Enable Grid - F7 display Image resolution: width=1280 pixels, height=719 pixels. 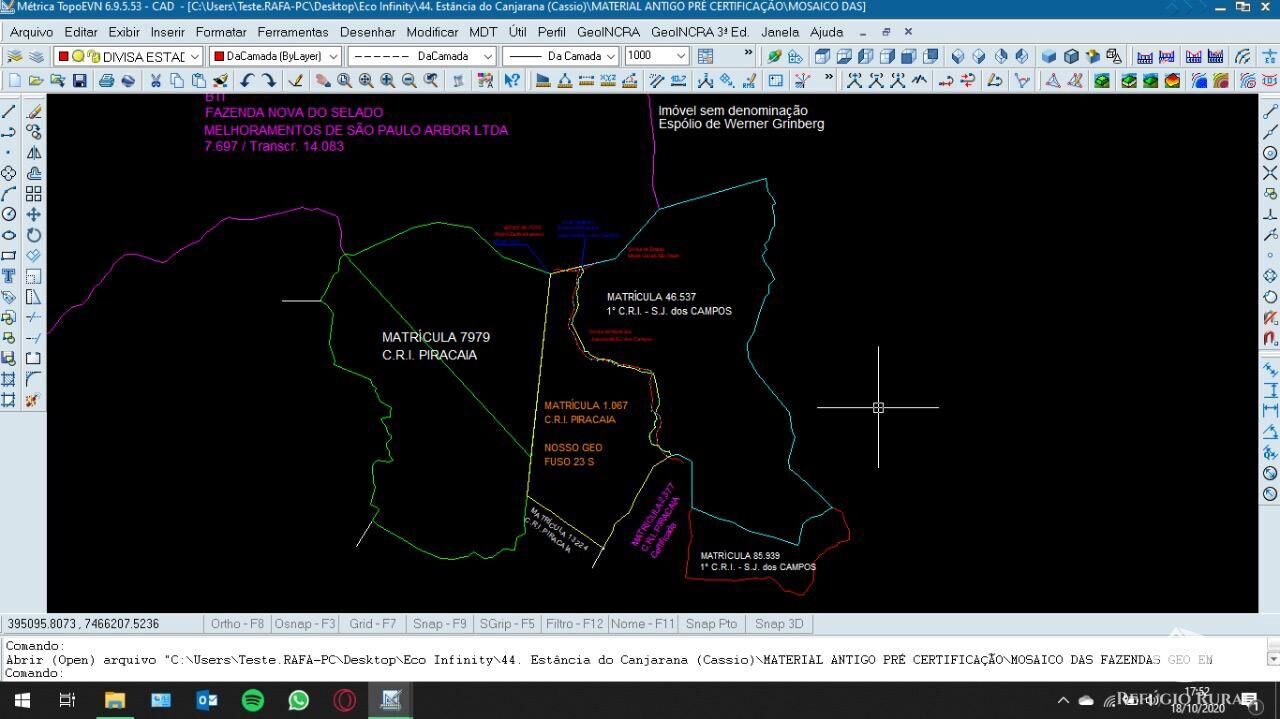tap(372, 624)
